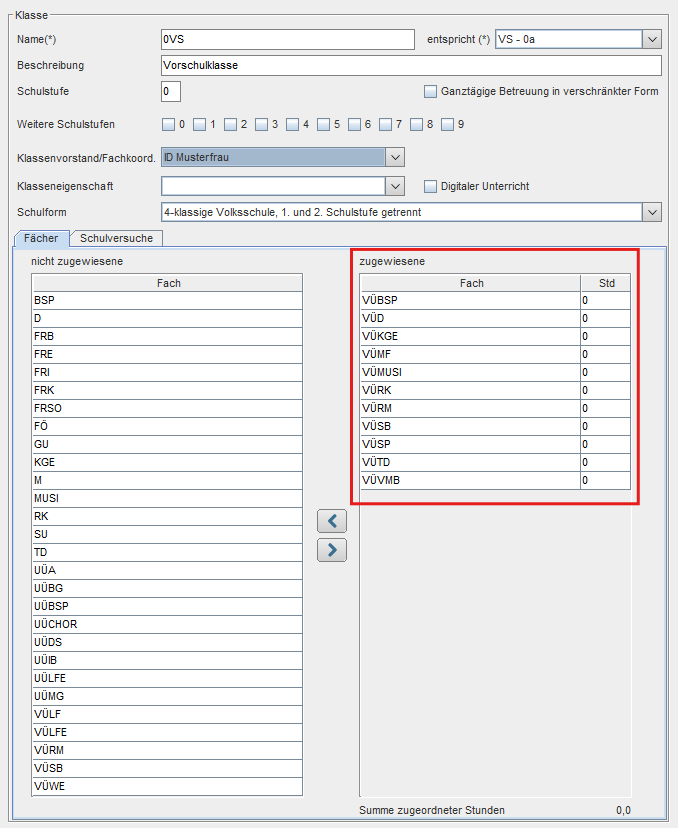
Task: Toggle the Digitaler Unterricht checkbox
Action: pyautogui.click(x=430, y=186)
